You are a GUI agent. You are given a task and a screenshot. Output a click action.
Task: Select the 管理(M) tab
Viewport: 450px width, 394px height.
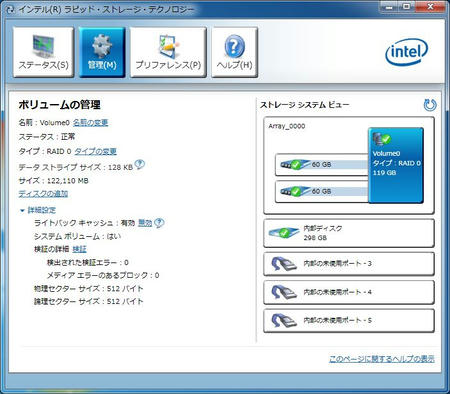[x=102, y=52]
